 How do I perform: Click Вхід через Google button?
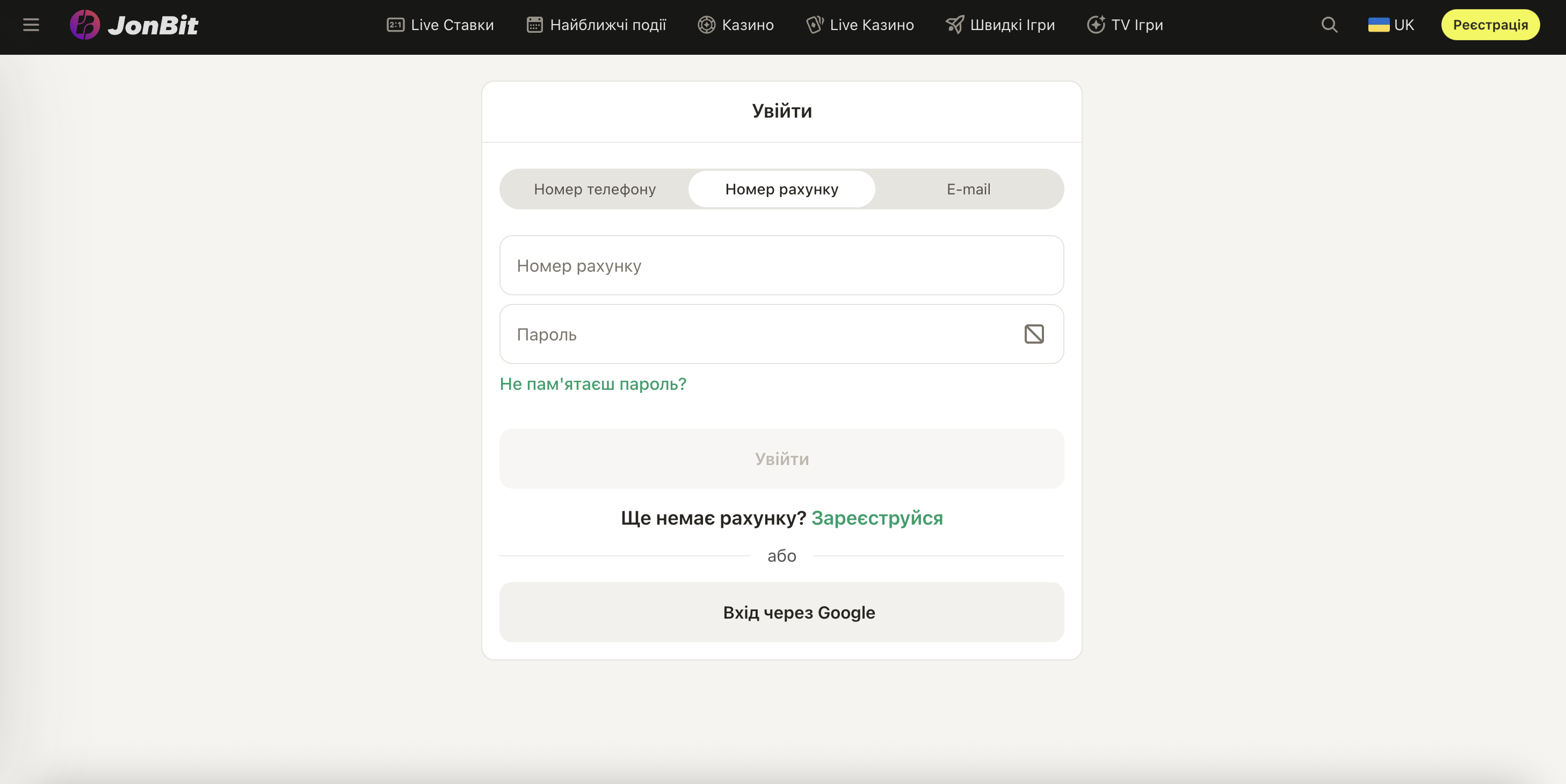(781, 612)
